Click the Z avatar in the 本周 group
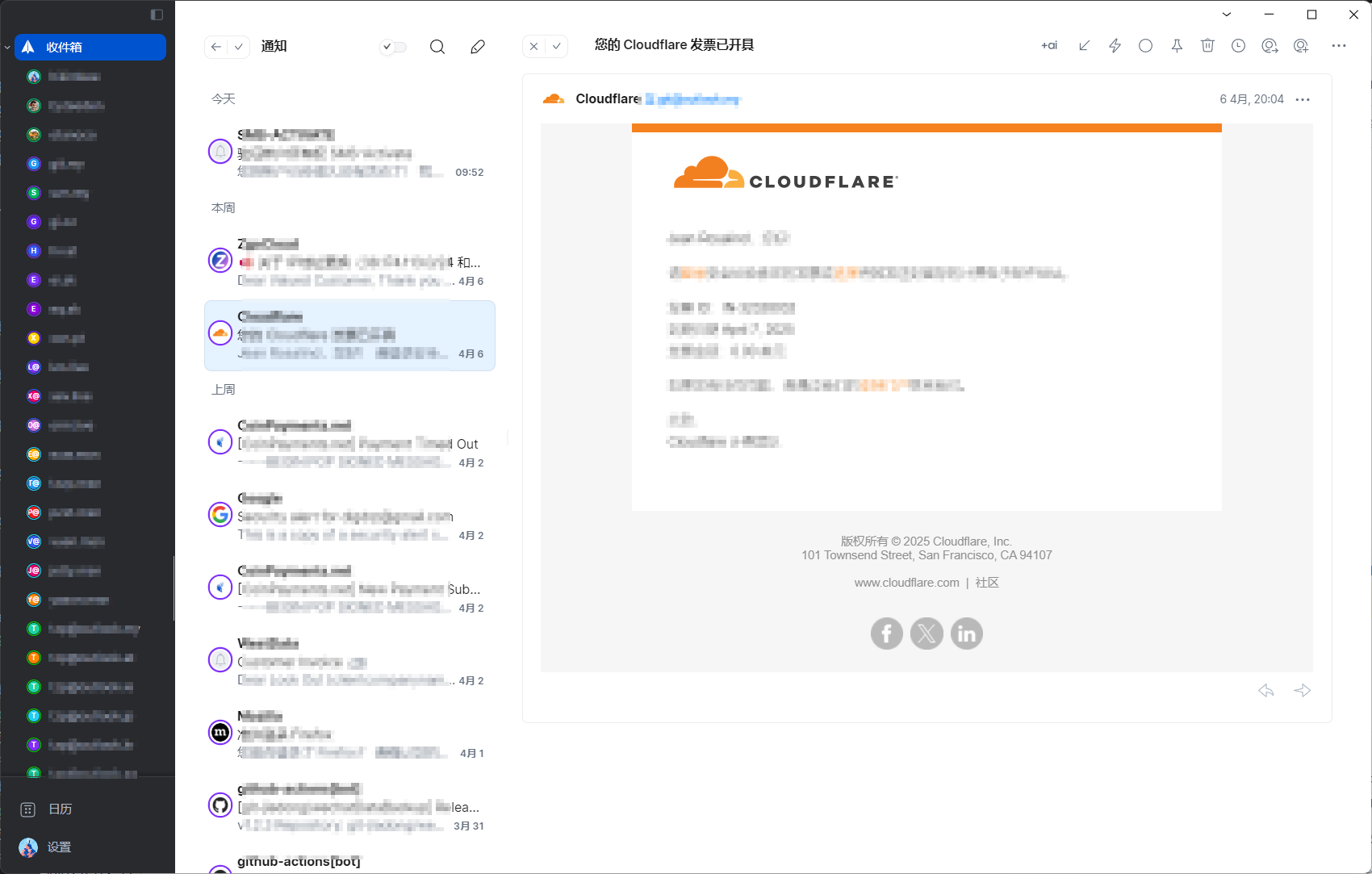 click(220, 260)
